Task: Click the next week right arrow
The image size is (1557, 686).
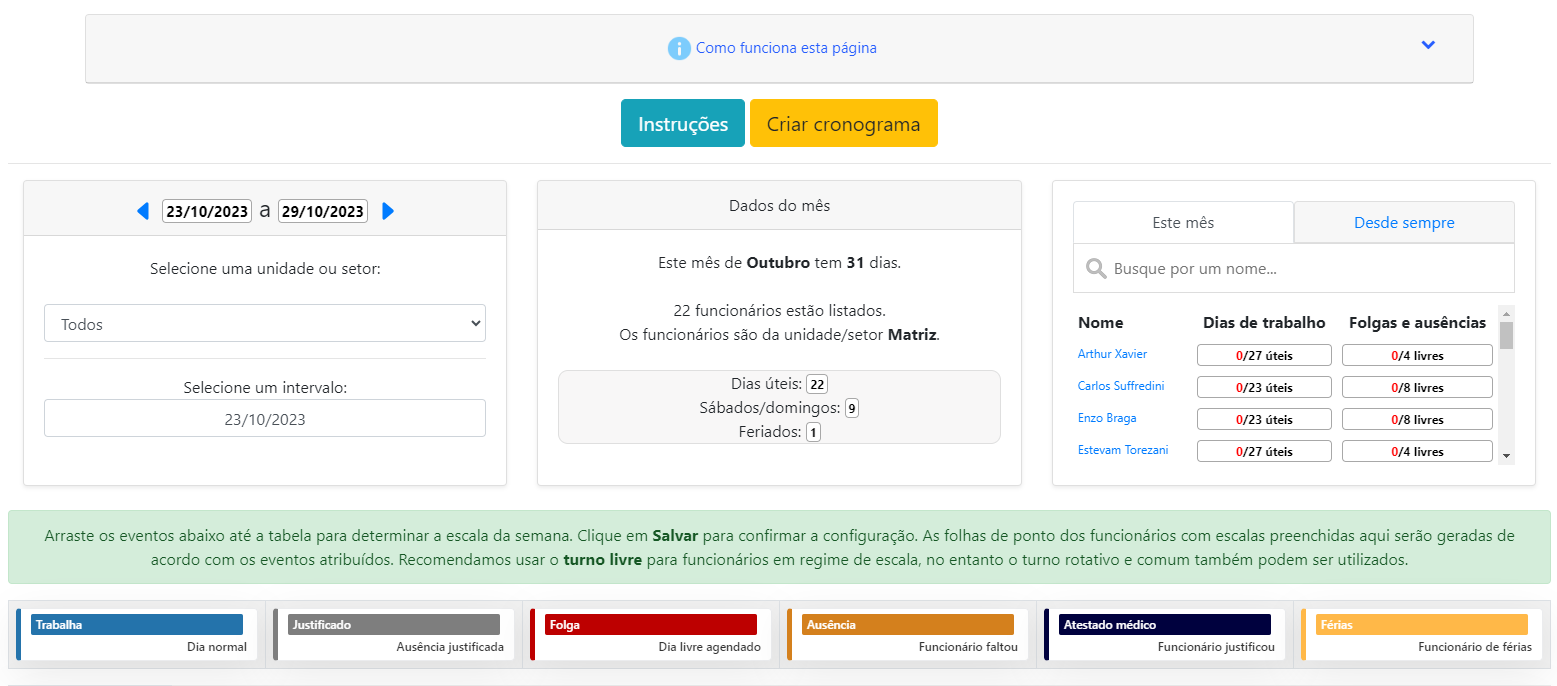Action: point(389,211)
